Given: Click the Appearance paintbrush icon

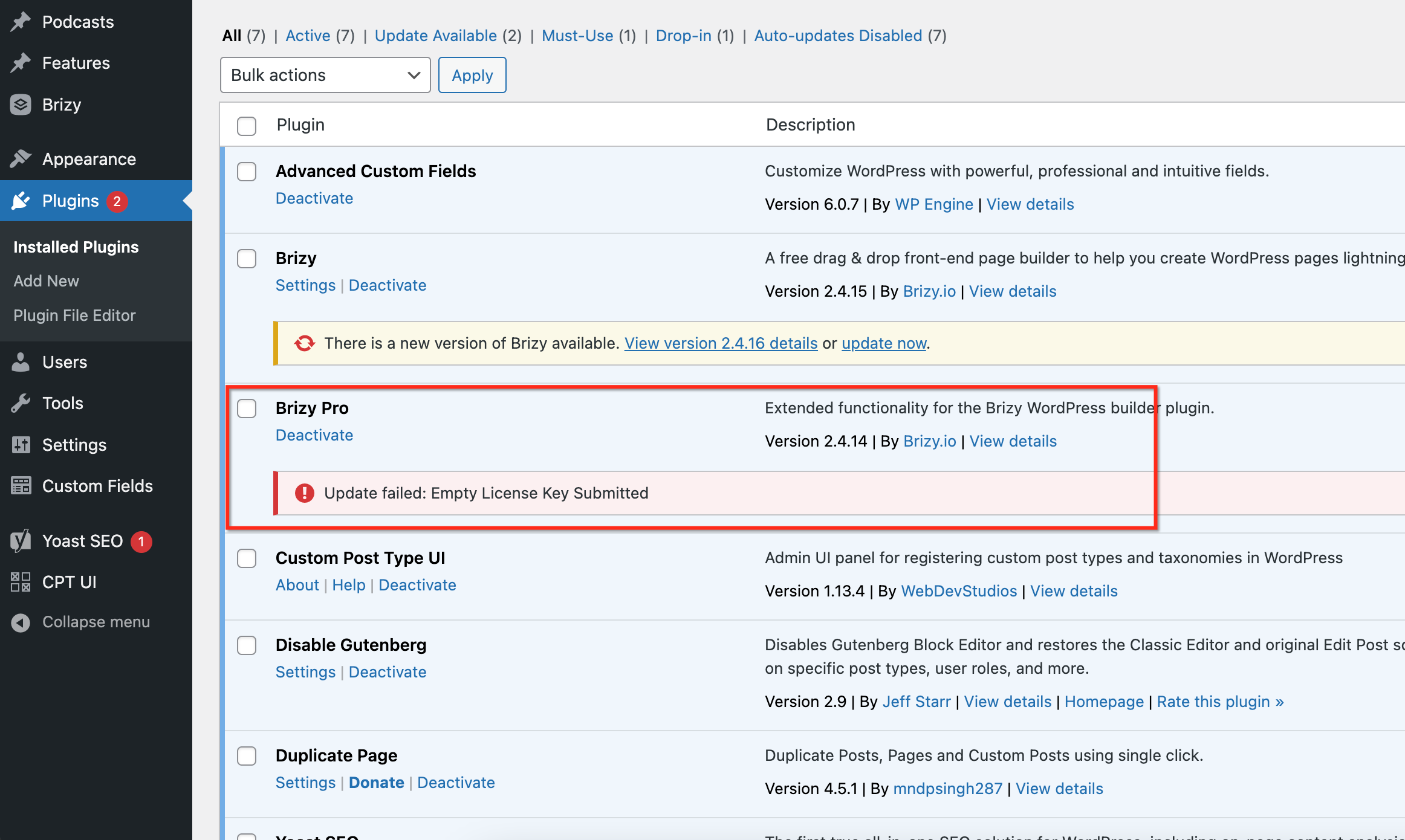Looking at the screenshot, I should pyautogui.click(x=21, y=159).
